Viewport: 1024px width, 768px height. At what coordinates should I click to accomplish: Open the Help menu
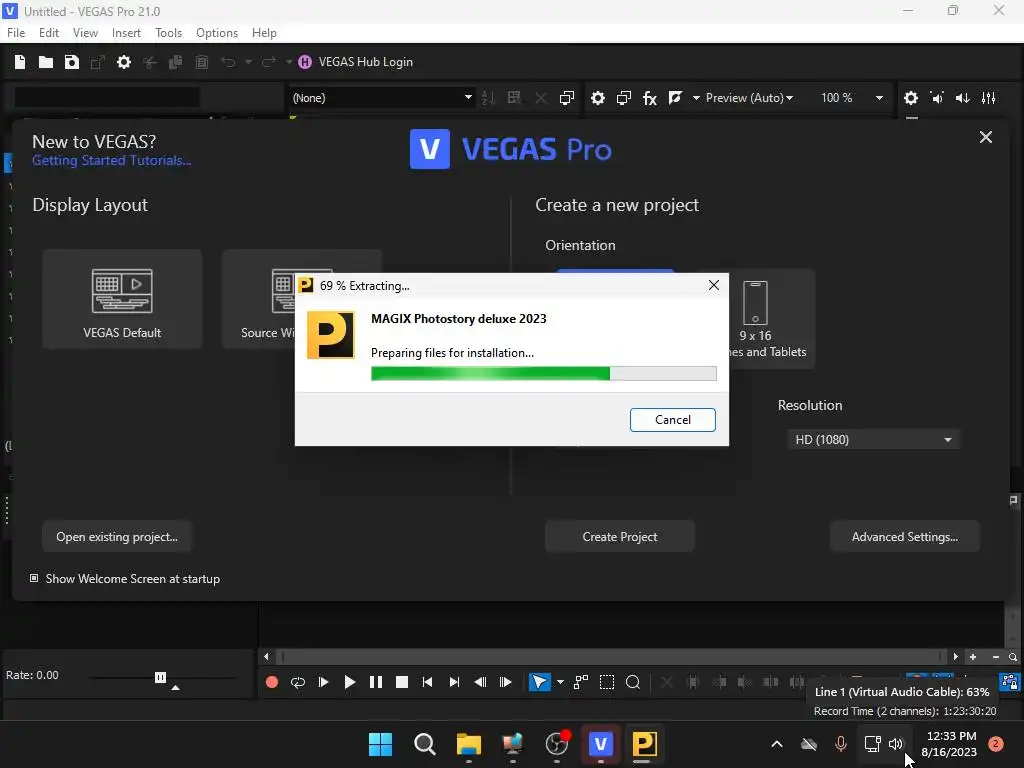264,33
